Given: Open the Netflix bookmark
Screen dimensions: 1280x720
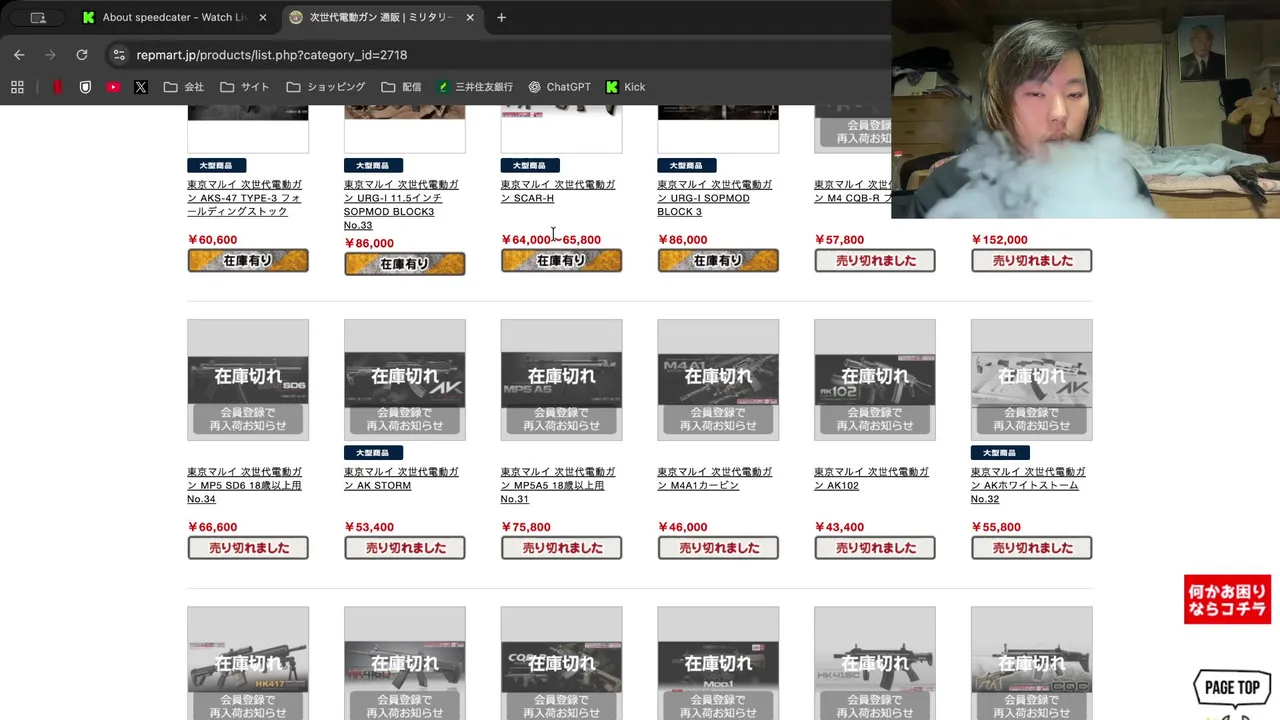Looking at the screenshot, I should 58,87.
